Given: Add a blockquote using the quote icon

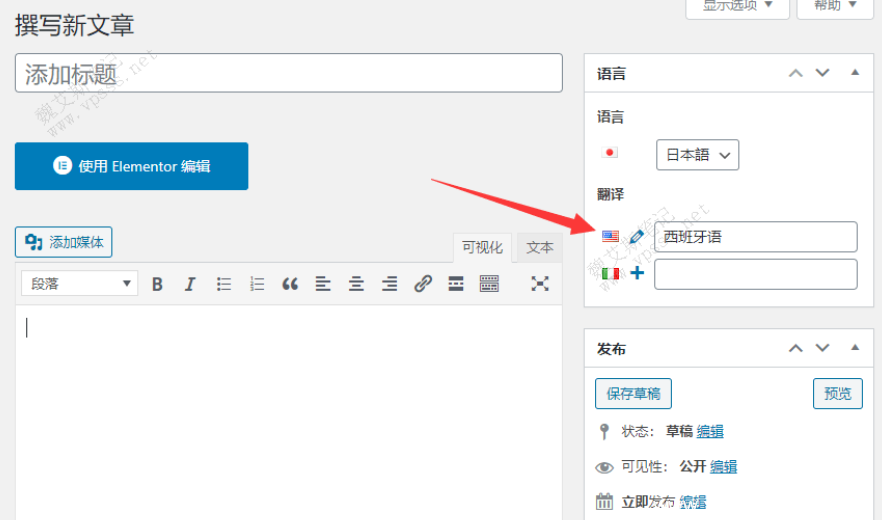Looking at the screenshot, I should click(x=290, y=284).
